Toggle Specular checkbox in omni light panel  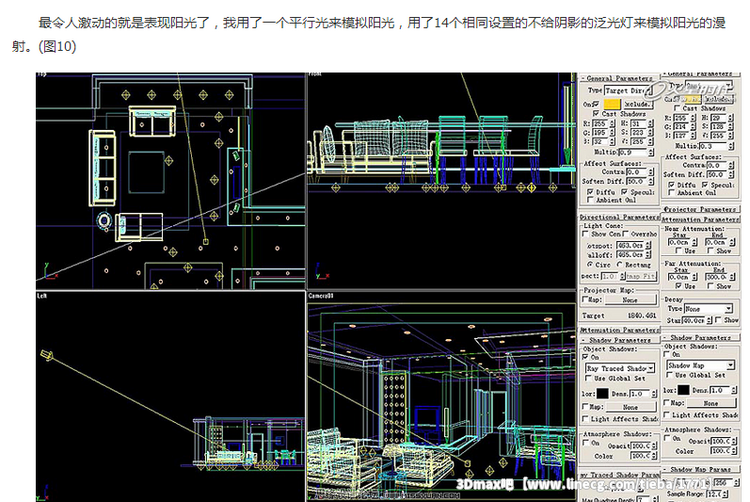[x=705, y=185]
